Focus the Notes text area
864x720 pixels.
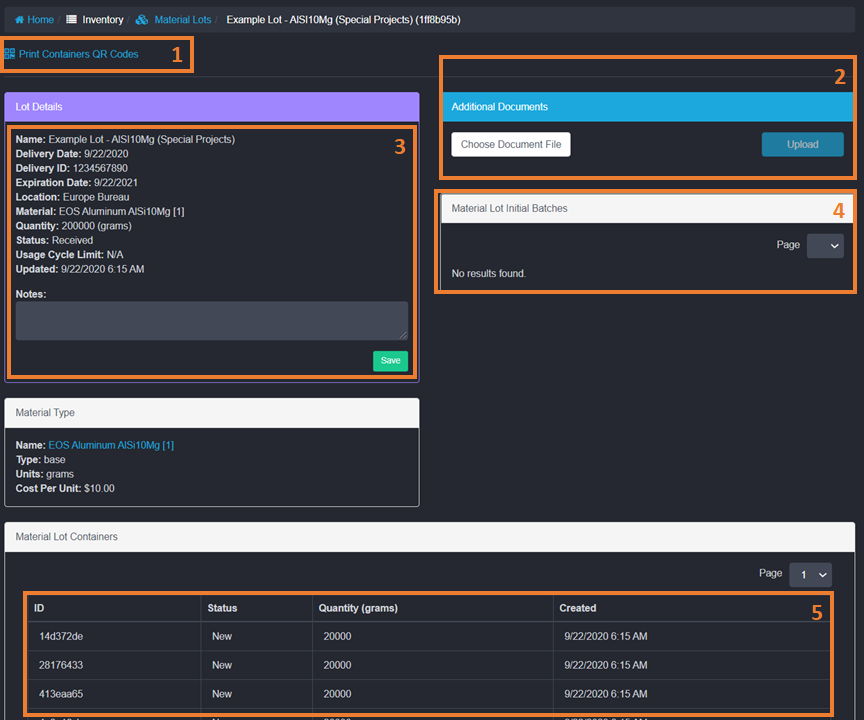click(211, 321)
